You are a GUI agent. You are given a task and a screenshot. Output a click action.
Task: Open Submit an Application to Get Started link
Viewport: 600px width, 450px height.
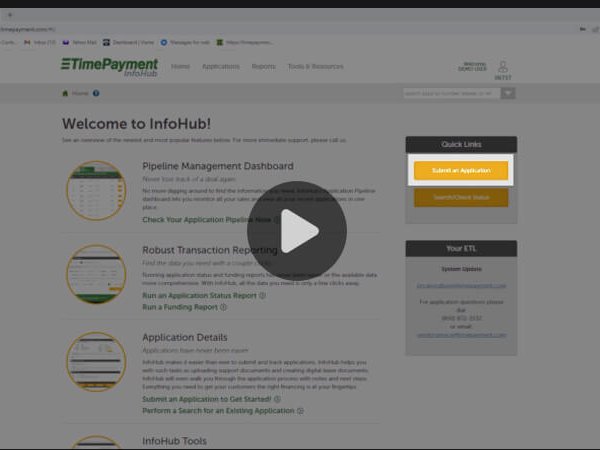click(207, 399)
